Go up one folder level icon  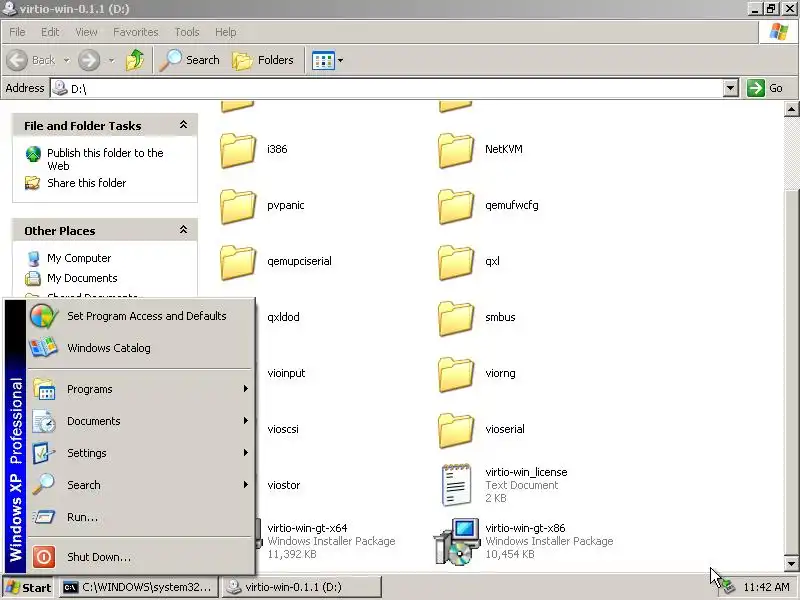pos(135,60)
